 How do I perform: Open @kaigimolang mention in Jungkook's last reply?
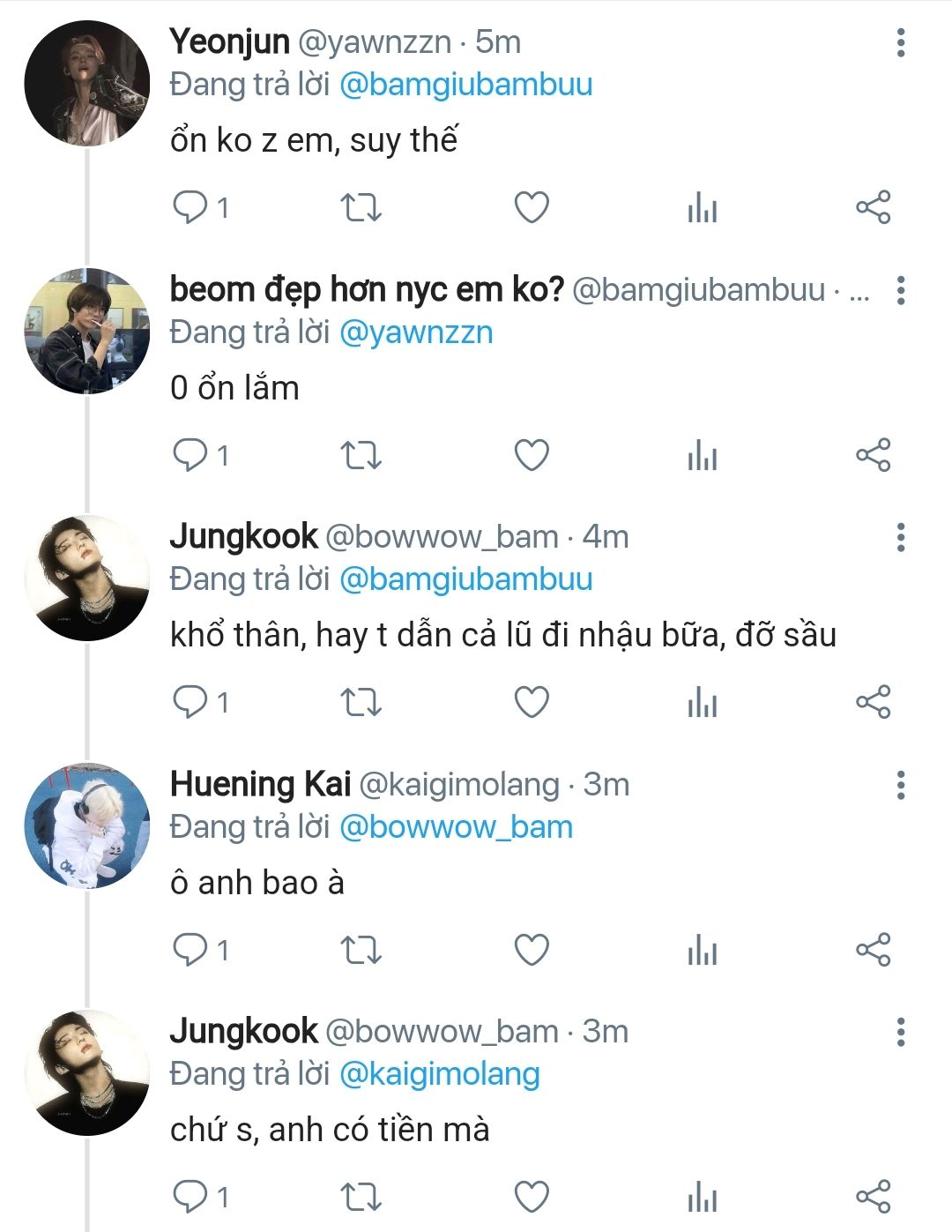(x=439, y=1075)
